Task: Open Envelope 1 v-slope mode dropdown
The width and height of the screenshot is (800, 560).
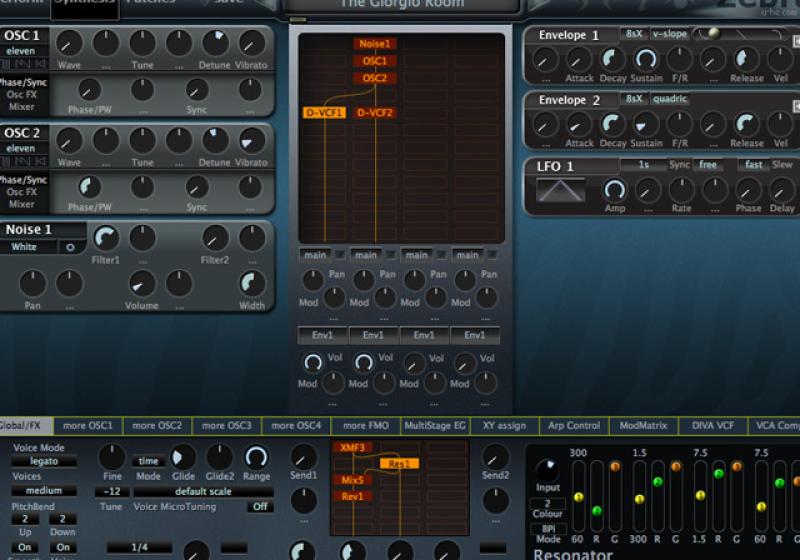Action: pyautogui.click(x=670, y=34)
